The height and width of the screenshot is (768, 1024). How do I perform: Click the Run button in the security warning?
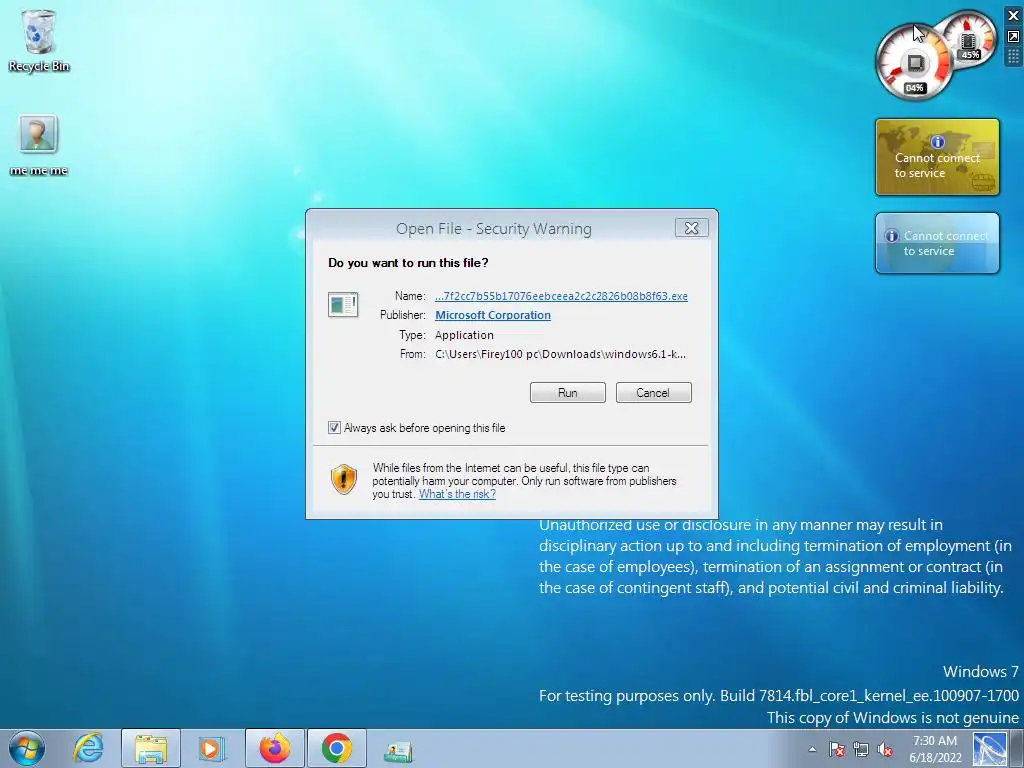[x=568, y=392]
